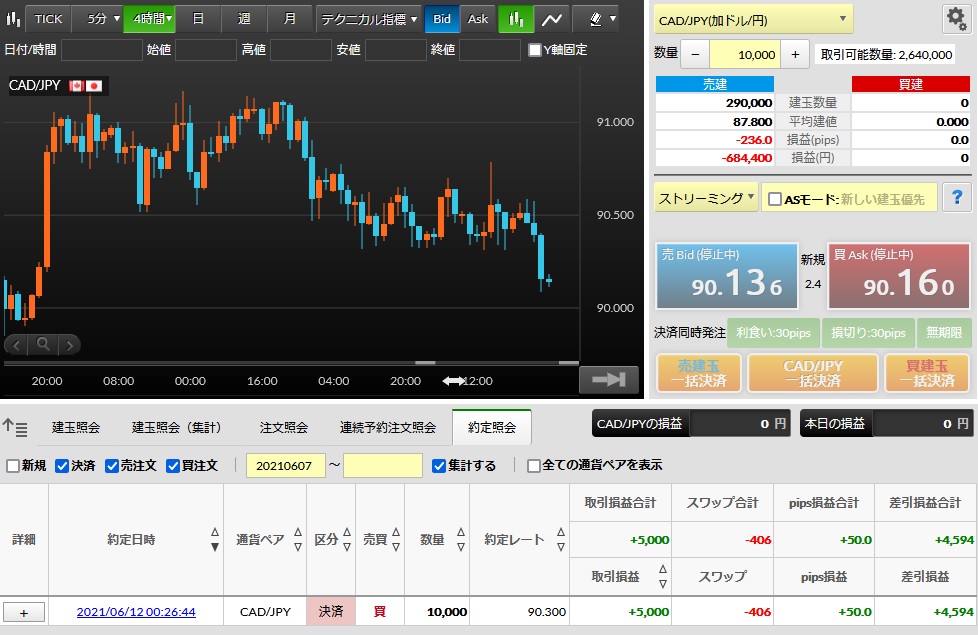Viewport: 978px width, 635px height.
Task: Uncheck the 決済 filter checkbox
Action: click(x=62, y=466)
